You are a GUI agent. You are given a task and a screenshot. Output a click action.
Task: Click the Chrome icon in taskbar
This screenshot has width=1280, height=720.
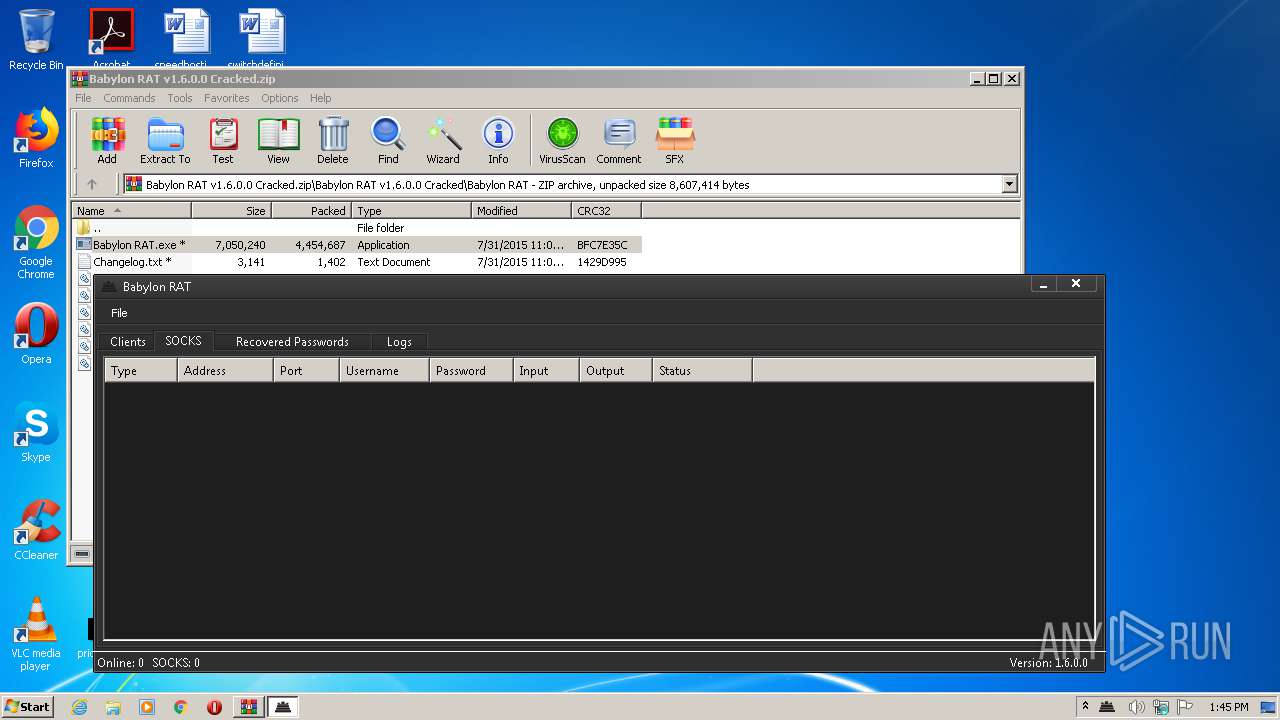click(x=180, y=707)
